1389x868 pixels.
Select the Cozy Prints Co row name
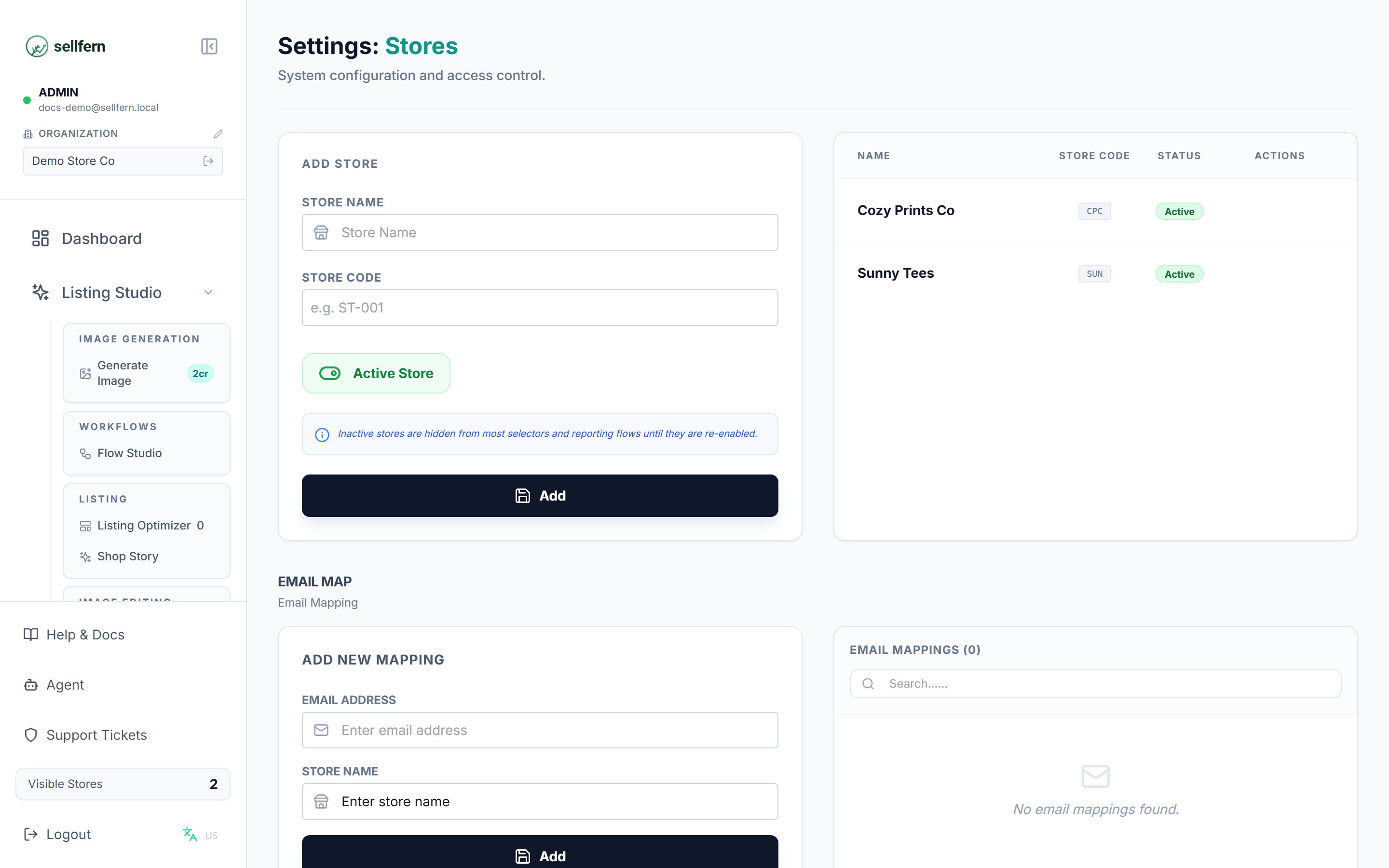(906, 211)
